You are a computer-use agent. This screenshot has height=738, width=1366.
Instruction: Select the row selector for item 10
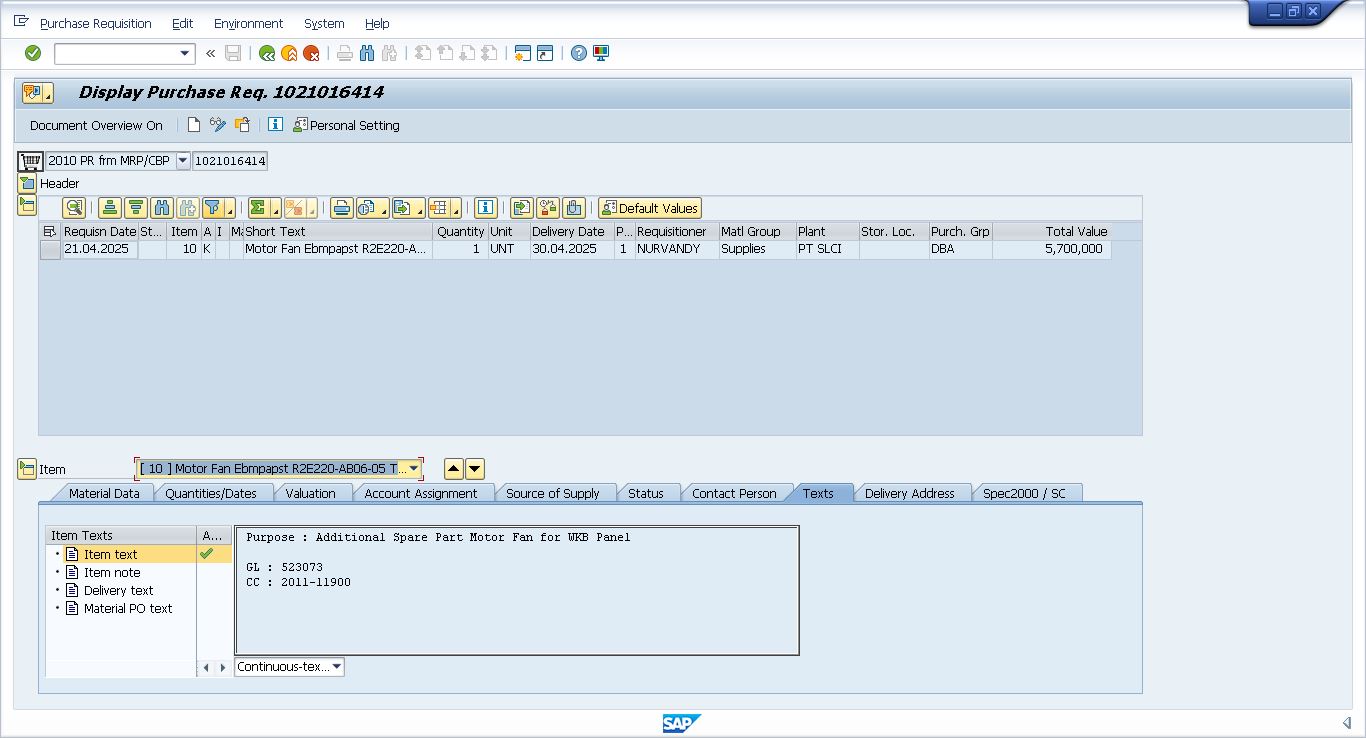click(50, 249)
